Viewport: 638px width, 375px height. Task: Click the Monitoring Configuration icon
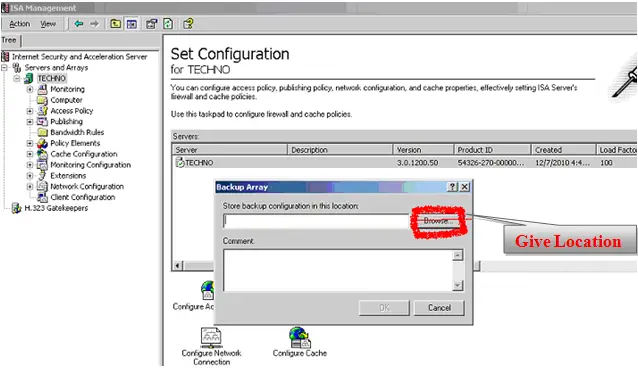[x=42, y=165]
